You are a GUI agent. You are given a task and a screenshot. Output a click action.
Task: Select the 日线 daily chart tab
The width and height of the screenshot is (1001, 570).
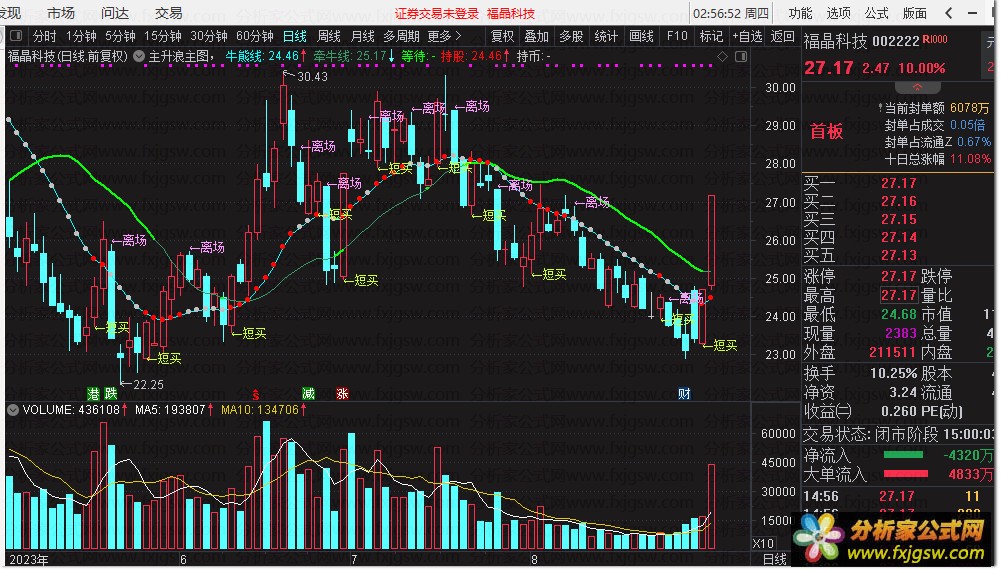pos(294,36)
